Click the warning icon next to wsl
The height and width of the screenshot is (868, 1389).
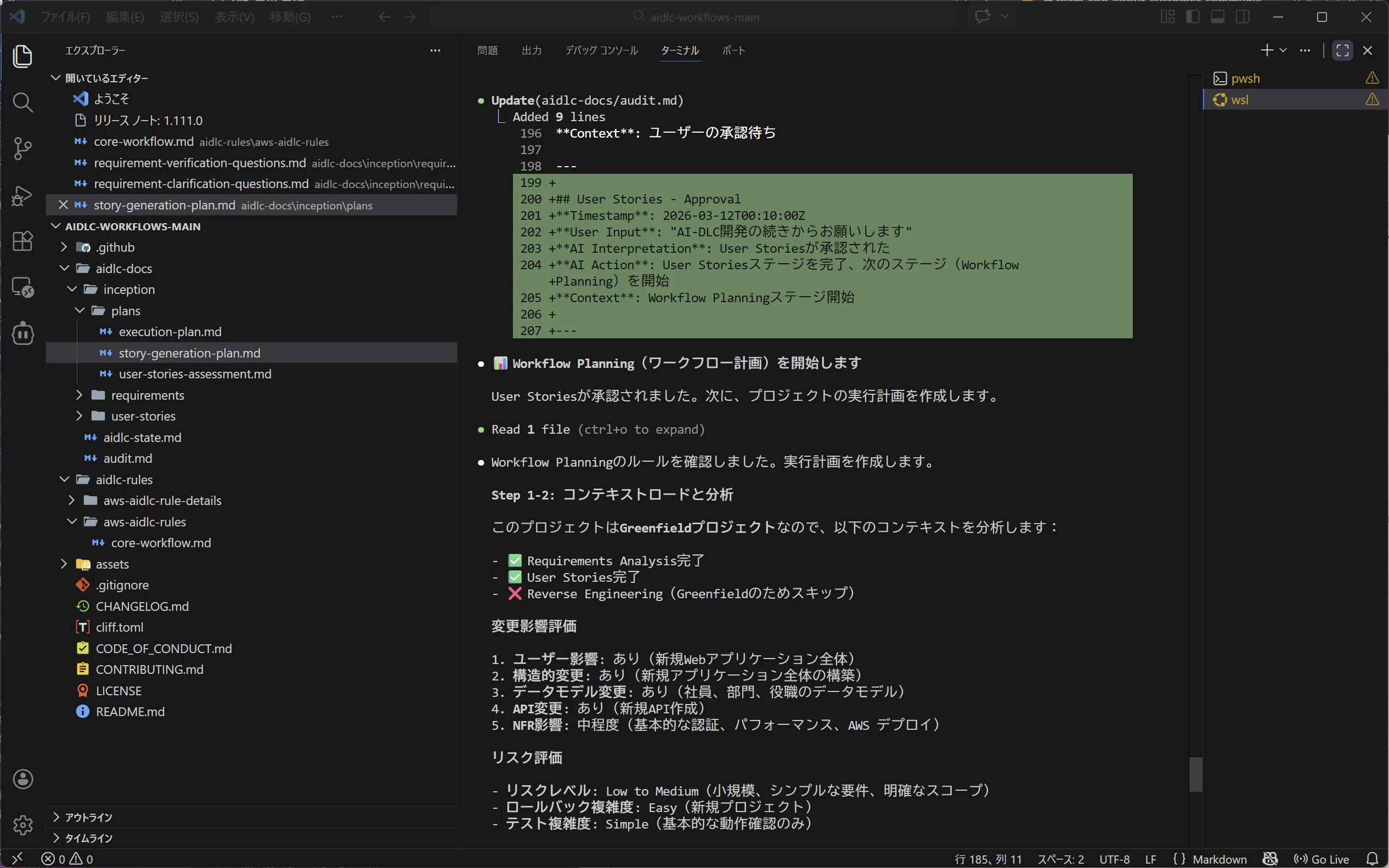click(1372, 99)
